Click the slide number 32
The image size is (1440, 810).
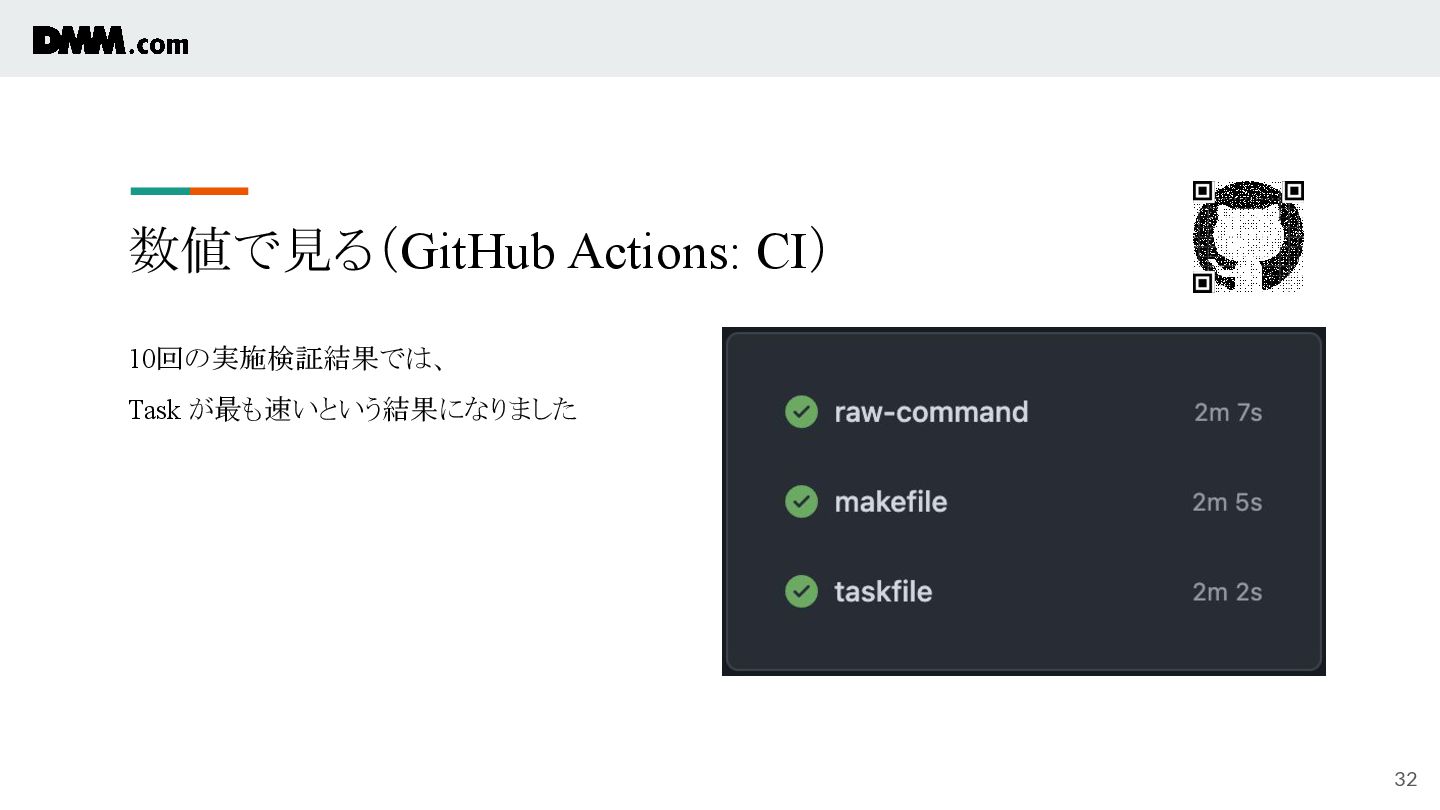coord(1406,780)
